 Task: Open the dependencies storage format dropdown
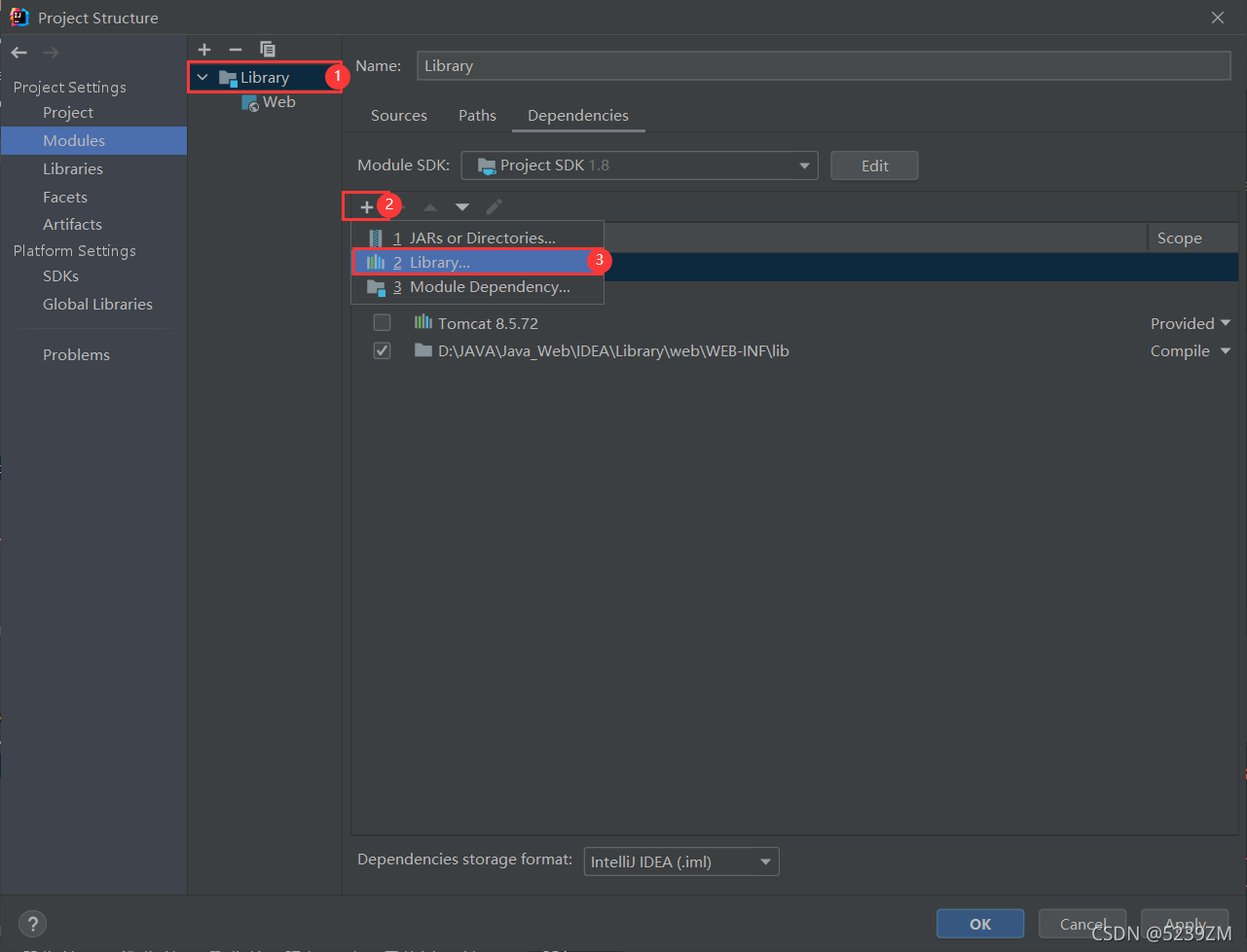pos(681,861)
